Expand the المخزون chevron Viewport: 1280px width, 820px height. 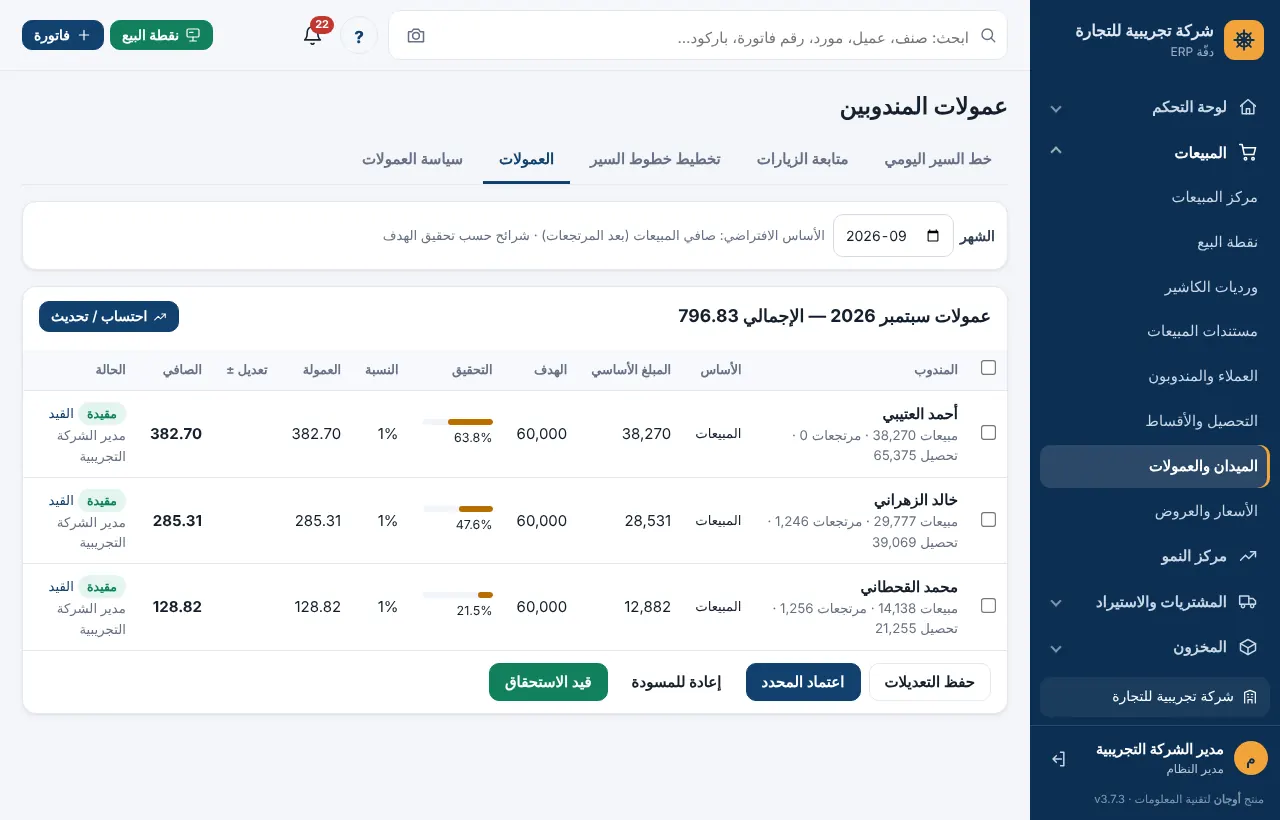pos(1056,648)
